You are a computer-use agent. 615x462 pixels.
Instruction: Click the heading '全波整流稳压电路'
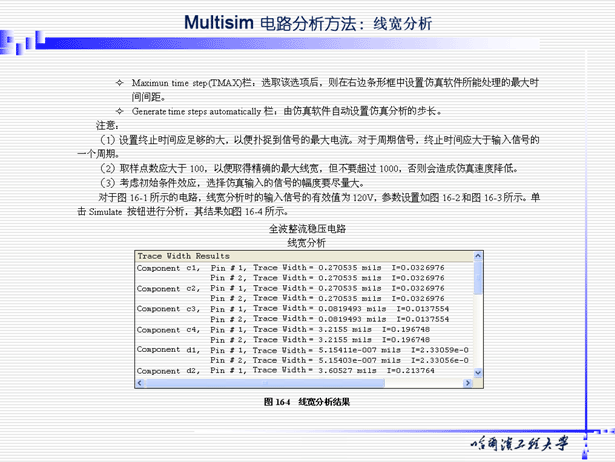307,229
